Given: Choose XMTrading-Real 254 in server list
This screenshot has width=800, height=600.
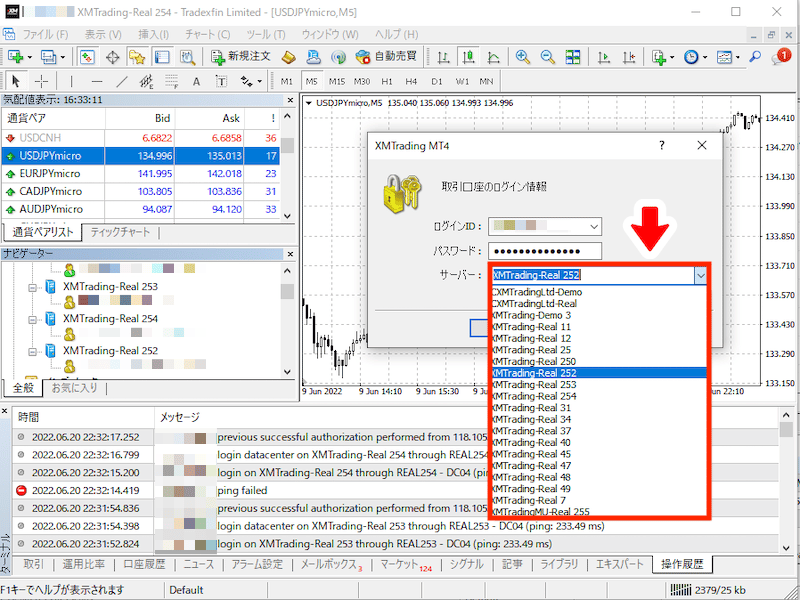Looking at the screenshot, I should click(599, 396).
